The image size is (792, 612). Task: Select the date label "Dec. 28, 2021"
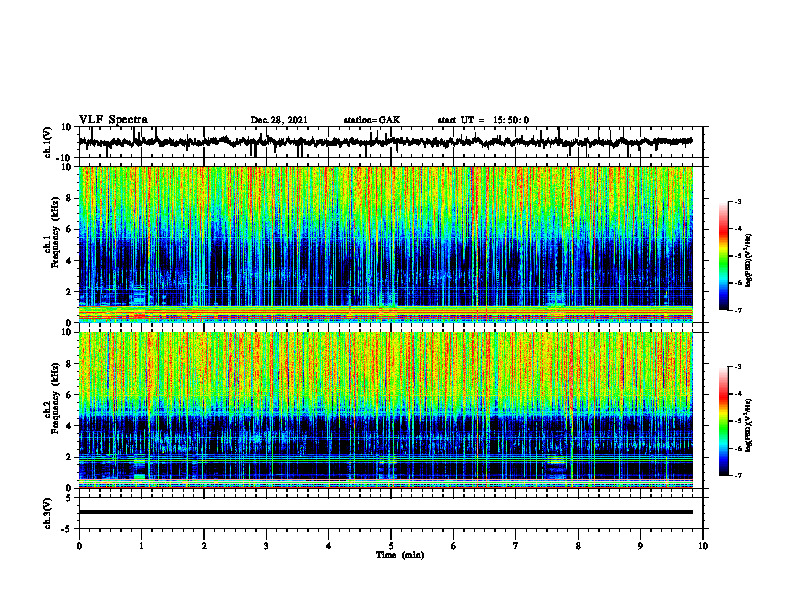[x=279, y=120]
